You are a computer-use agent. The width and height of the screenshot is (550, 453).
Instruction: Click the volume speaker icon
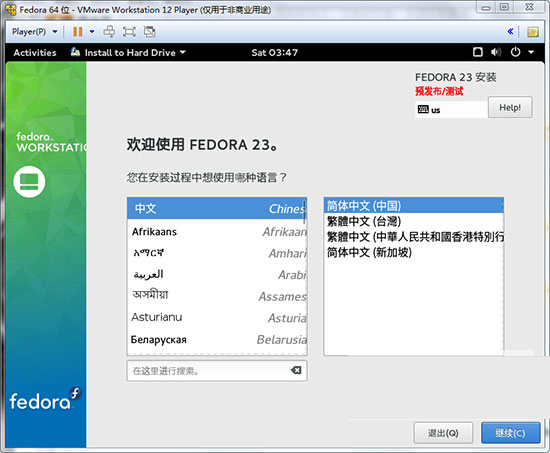[496, 52]
